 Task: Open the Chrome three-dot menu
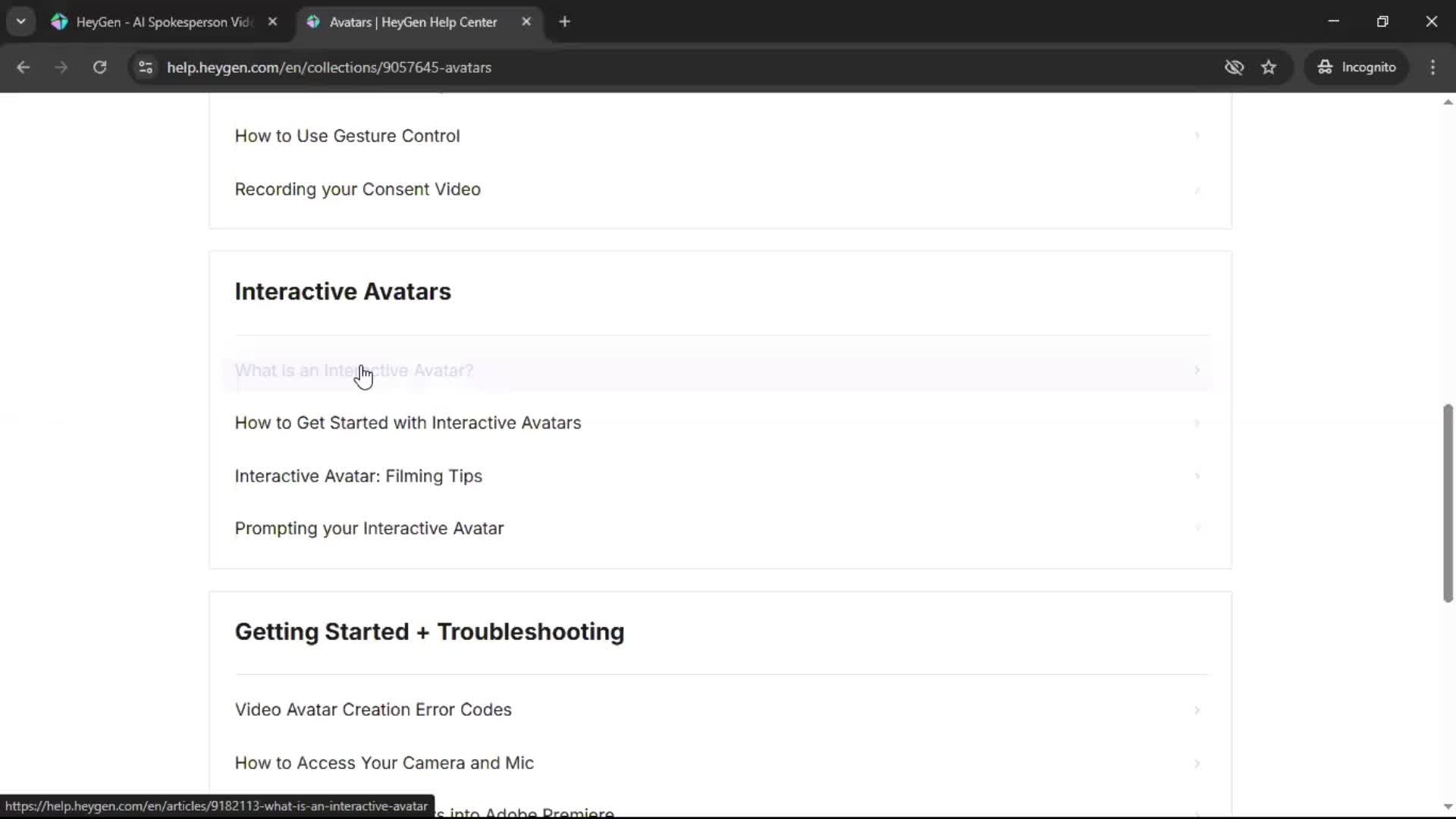[x=1432, y=67]
